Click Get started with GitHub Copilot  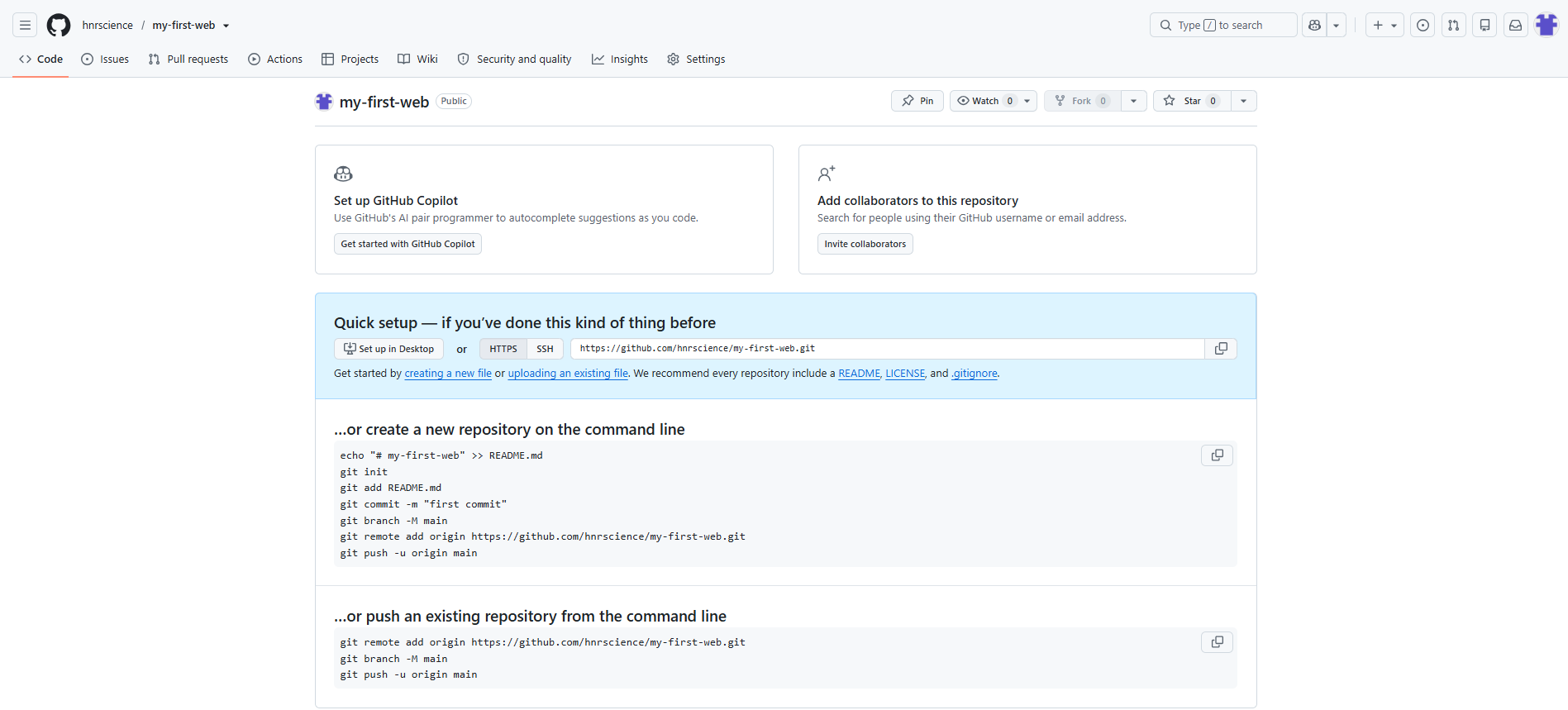[407, 244]
